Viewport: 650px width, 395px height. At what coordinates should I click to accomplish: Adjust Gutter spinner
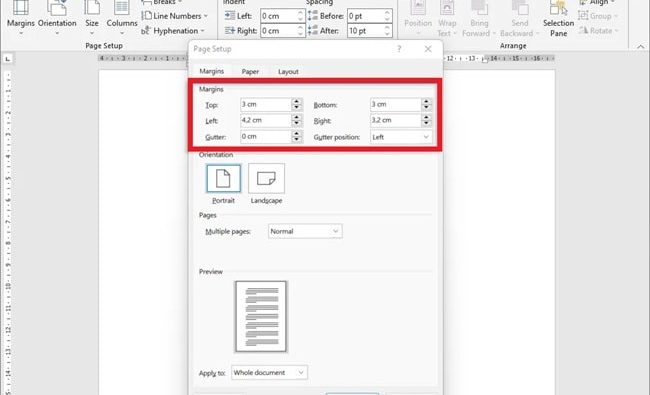point(296,136)
